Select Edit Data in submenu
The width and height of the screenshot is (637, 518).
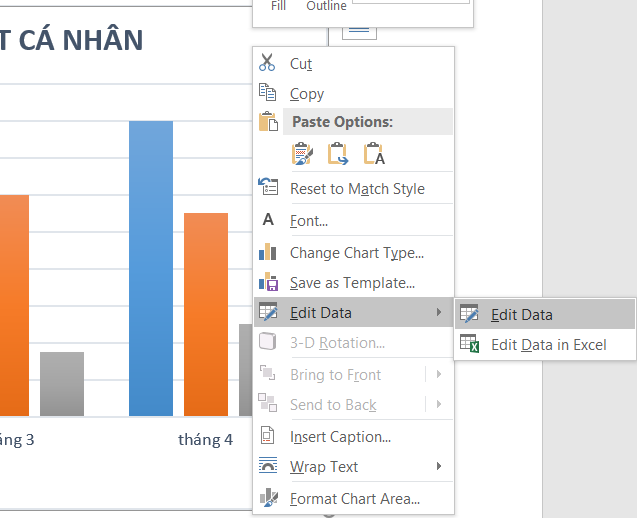pos(545,314)
